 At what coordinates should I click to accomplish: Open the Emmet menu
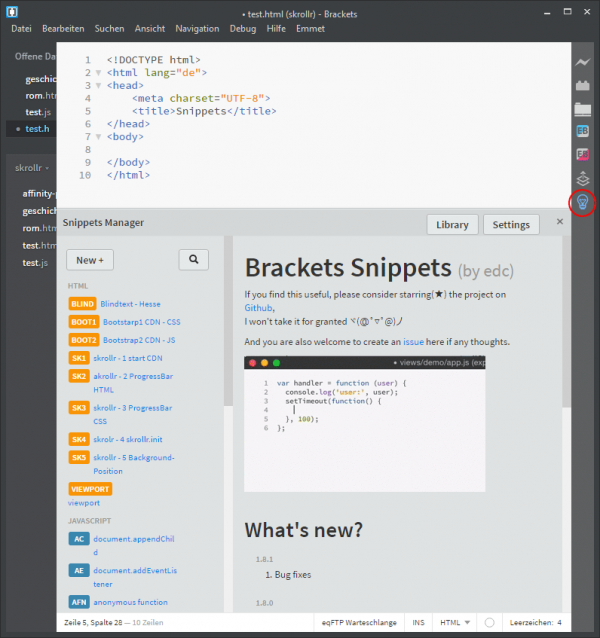coord(310,28)
